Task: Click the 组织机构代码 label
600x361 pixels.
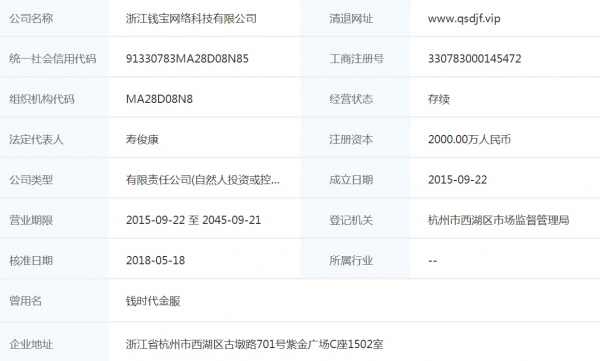Action: click(42, 99)
